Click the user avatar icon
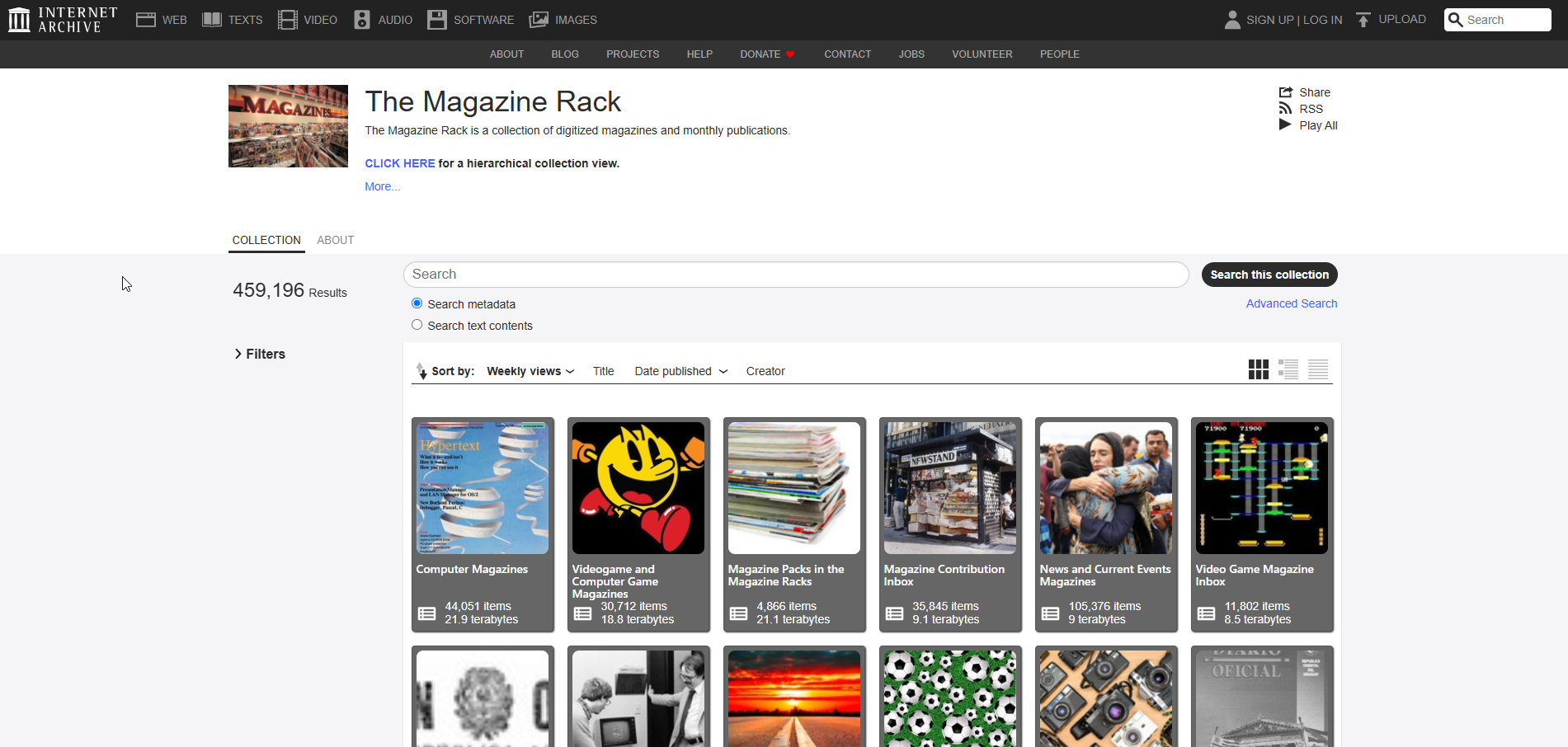 [1232, 20]
